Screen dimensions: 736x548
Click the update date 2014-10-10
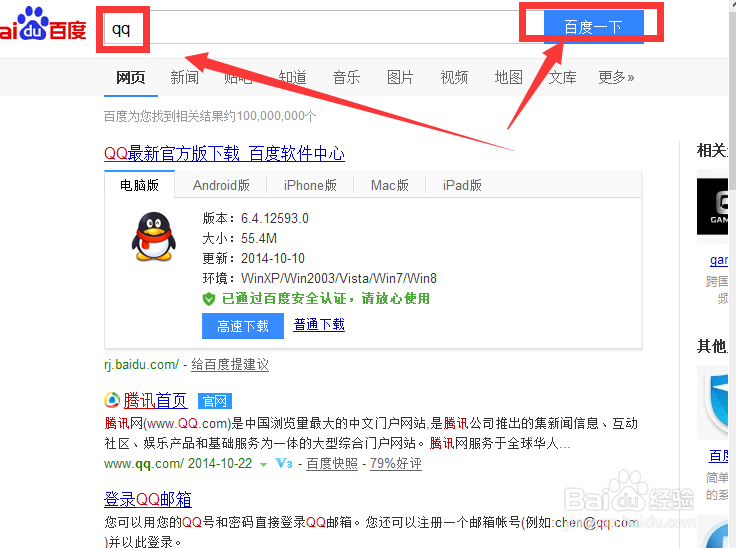click(273, 258)
